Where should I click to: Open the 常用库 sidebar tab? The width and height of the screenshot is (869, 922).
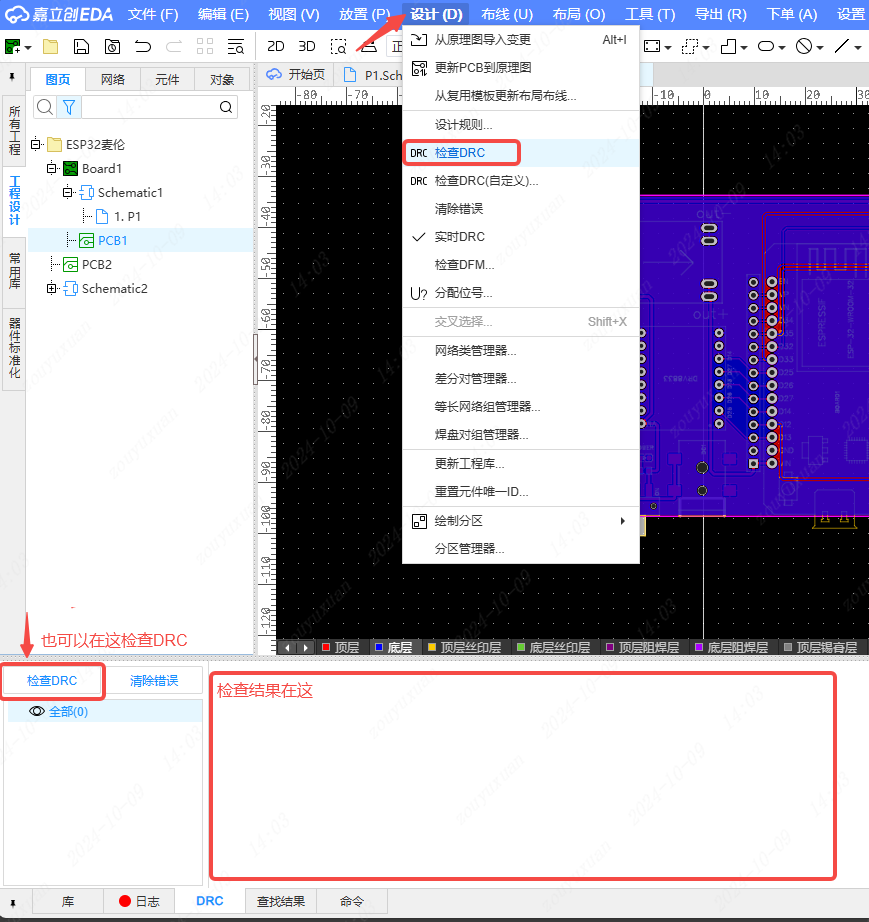coord(14,271)
